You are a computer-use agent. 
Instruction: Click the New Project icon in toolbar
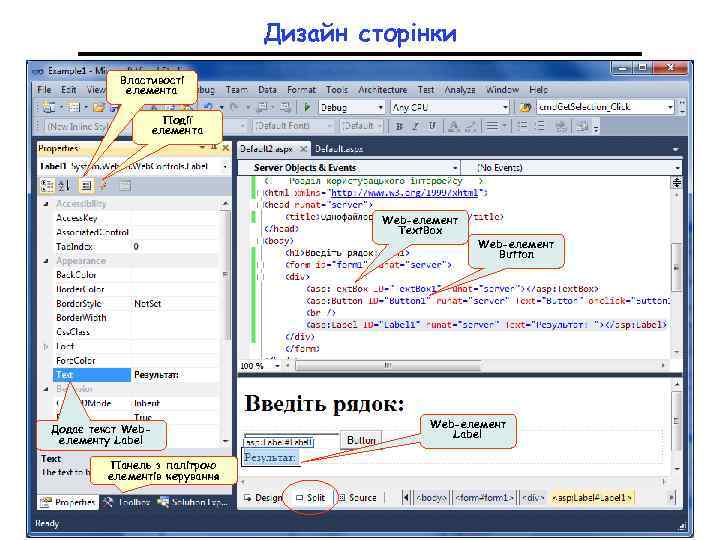click(48, 107)
